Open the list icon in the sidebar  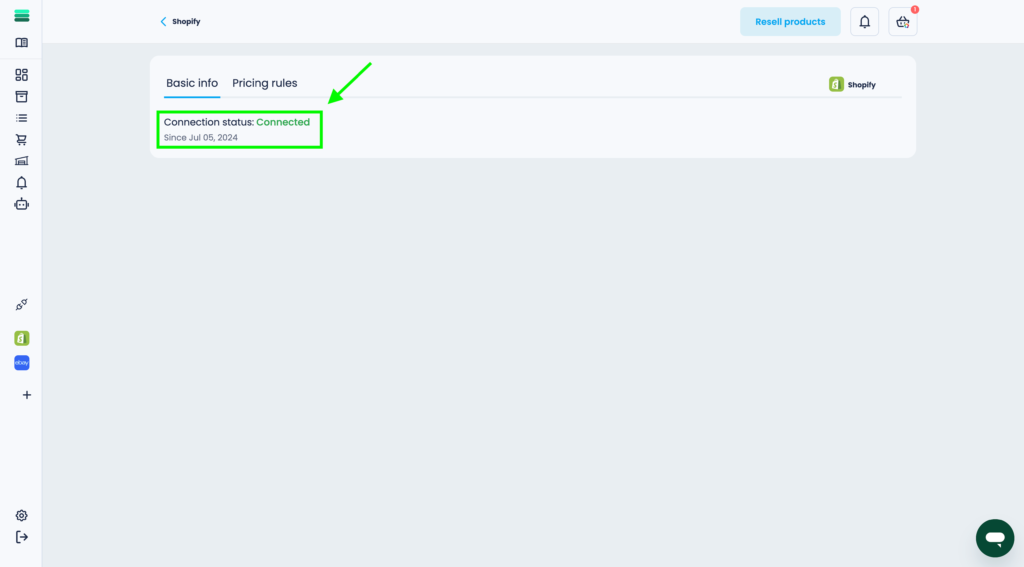click(x=21, y=118)
